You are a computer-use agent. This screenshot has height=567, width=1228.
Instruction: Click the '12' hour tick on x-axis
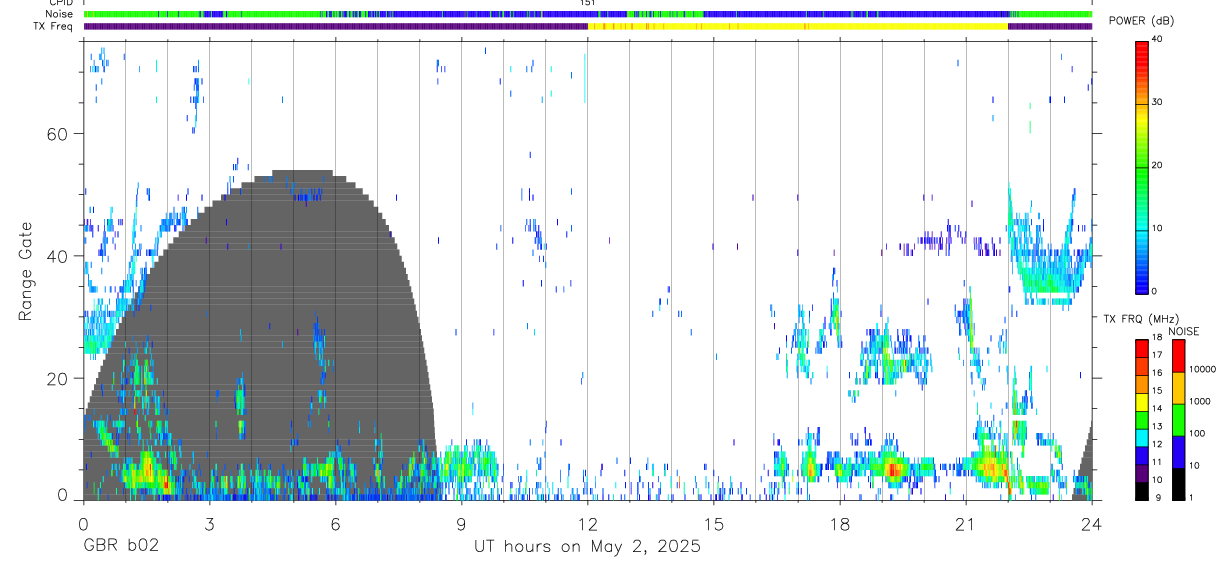587,523
